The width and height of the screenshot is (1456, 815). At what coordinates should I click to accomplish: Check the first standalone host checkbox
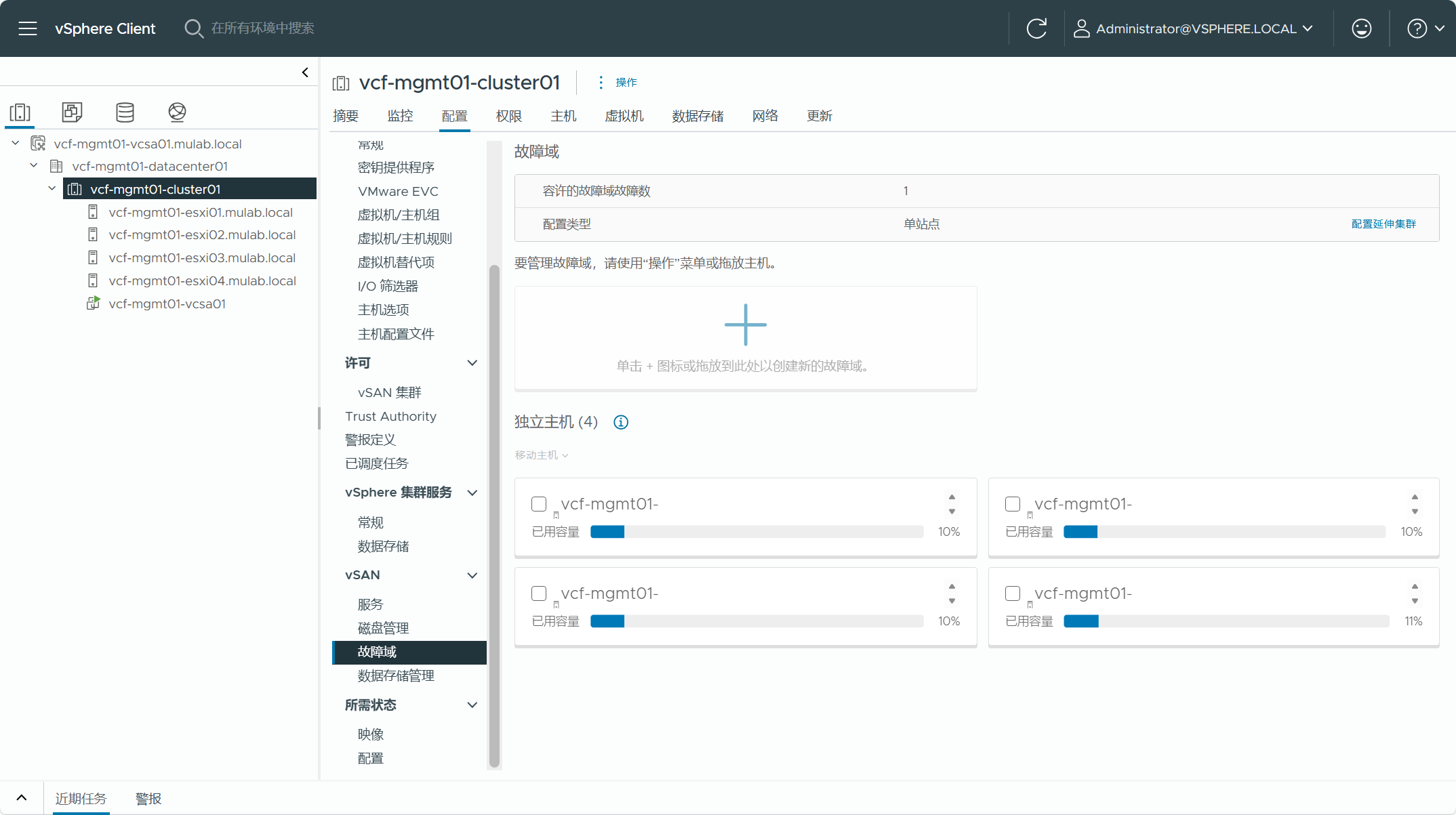[x=539, y=504]
